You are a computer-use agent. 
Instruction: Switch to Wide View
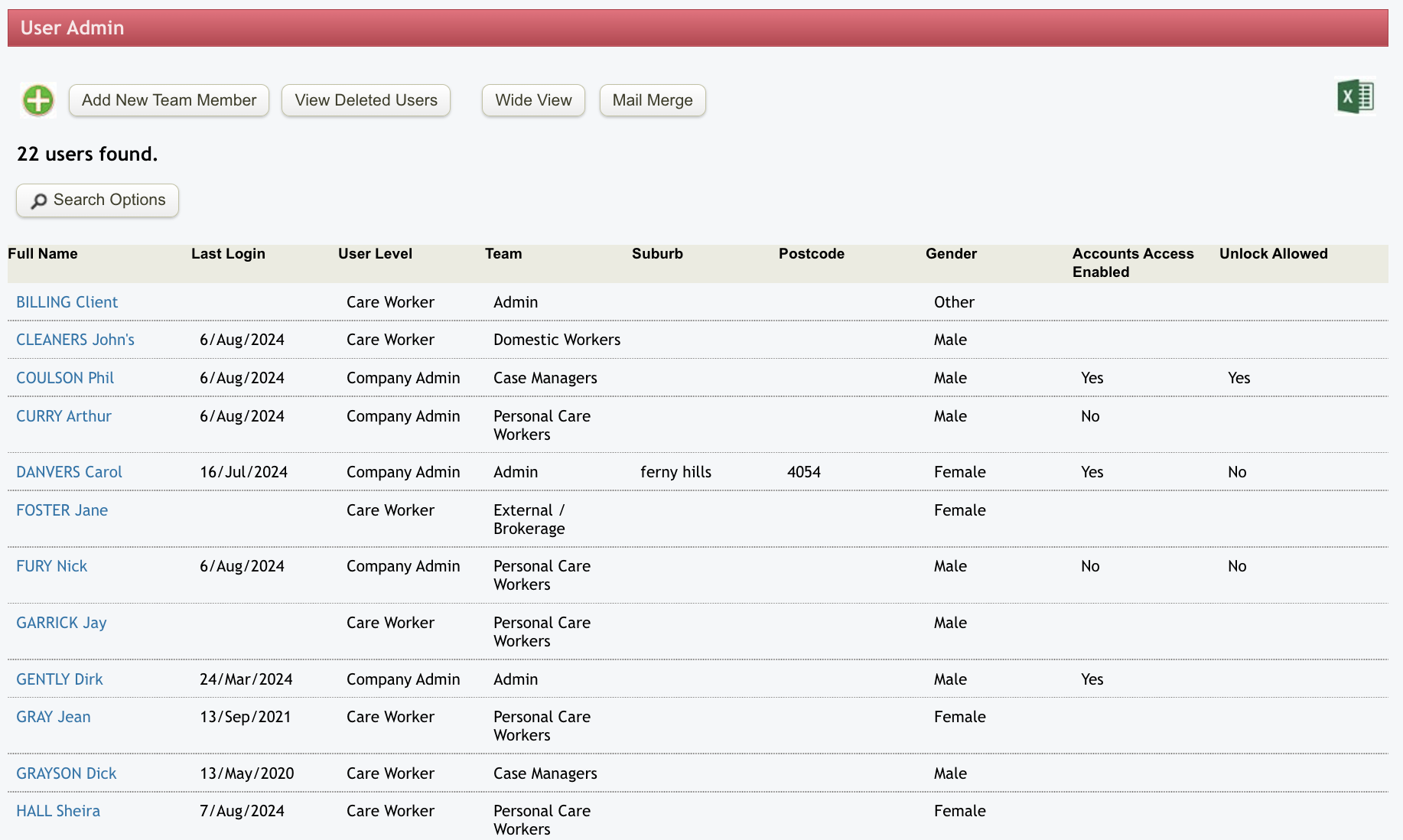[x=533, y=100]
